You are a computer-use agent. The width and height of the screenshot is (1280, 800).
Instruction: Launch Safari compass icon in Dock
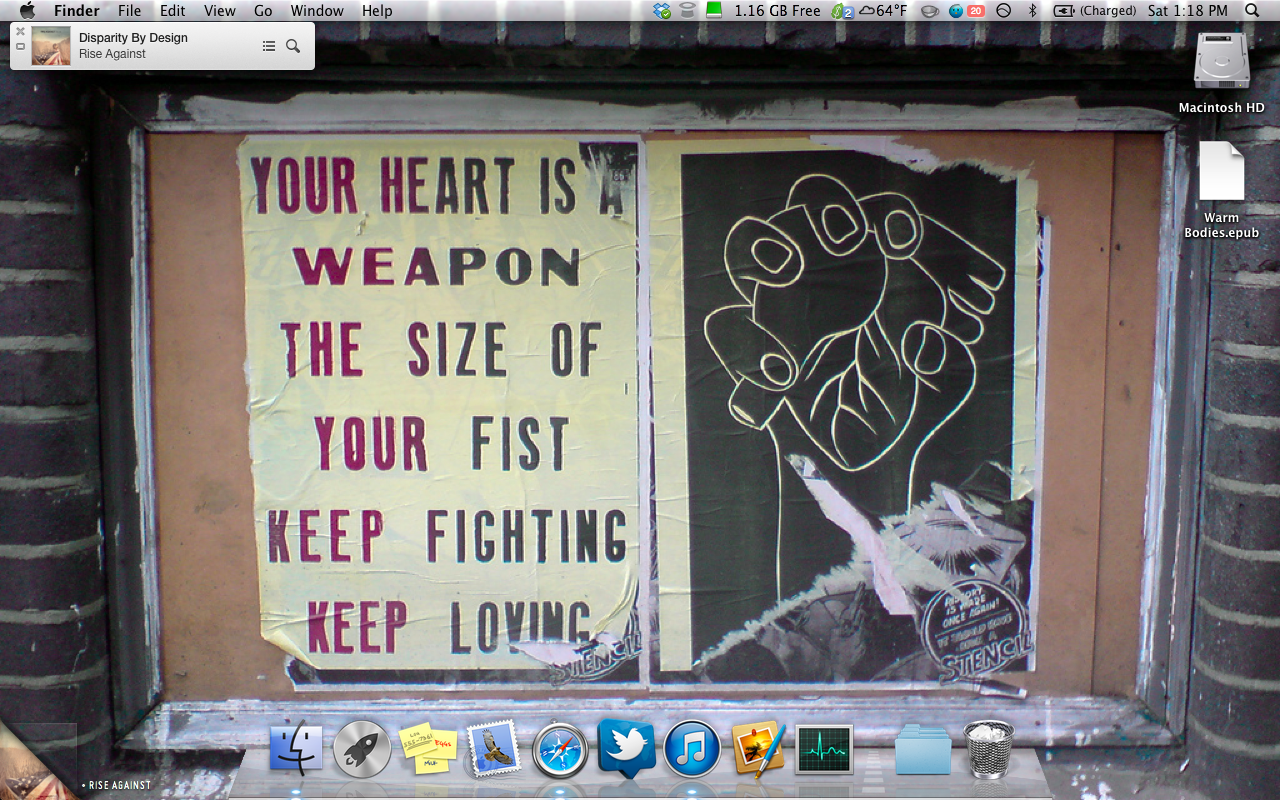[560, 749]
